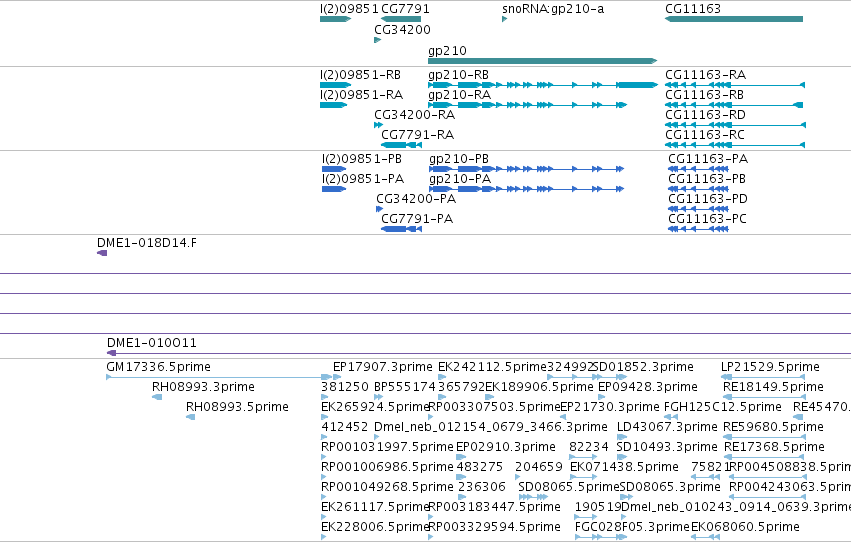Click the 483275 EST label
The width and height of the screenshot is (851, 542).
[480, 467]
